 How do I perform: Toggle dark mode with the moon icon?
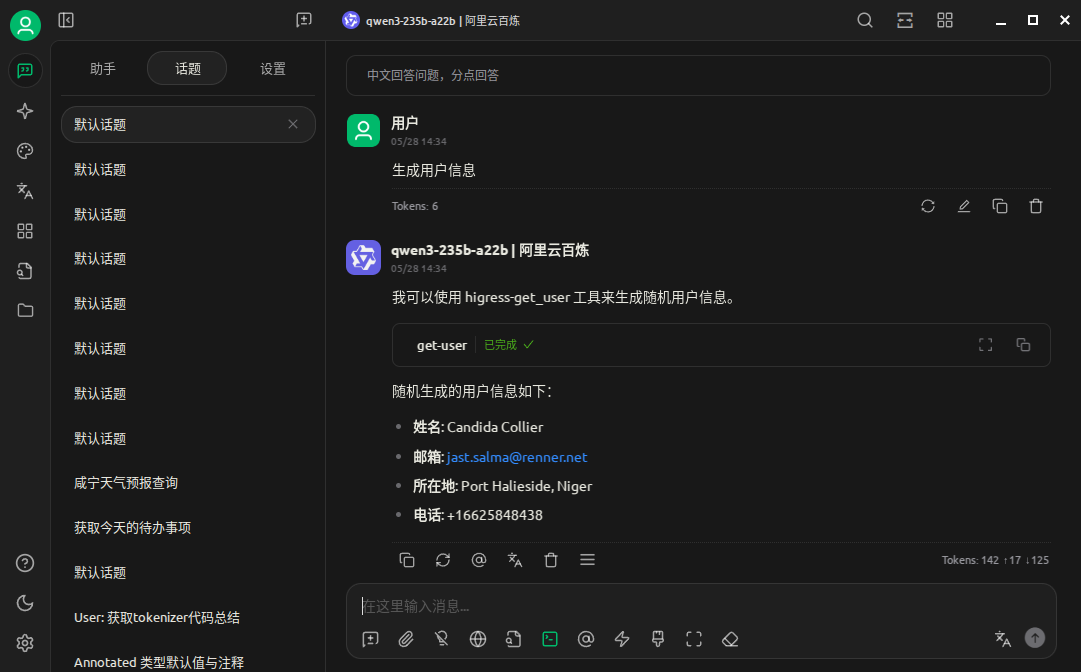(25, 603)
